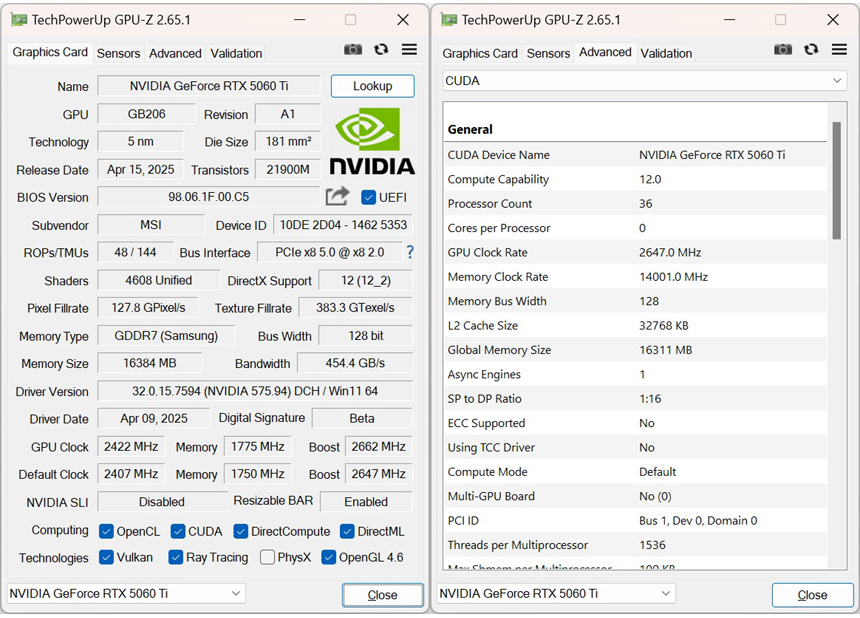Click the camera icon in right window

click(783, 50)
